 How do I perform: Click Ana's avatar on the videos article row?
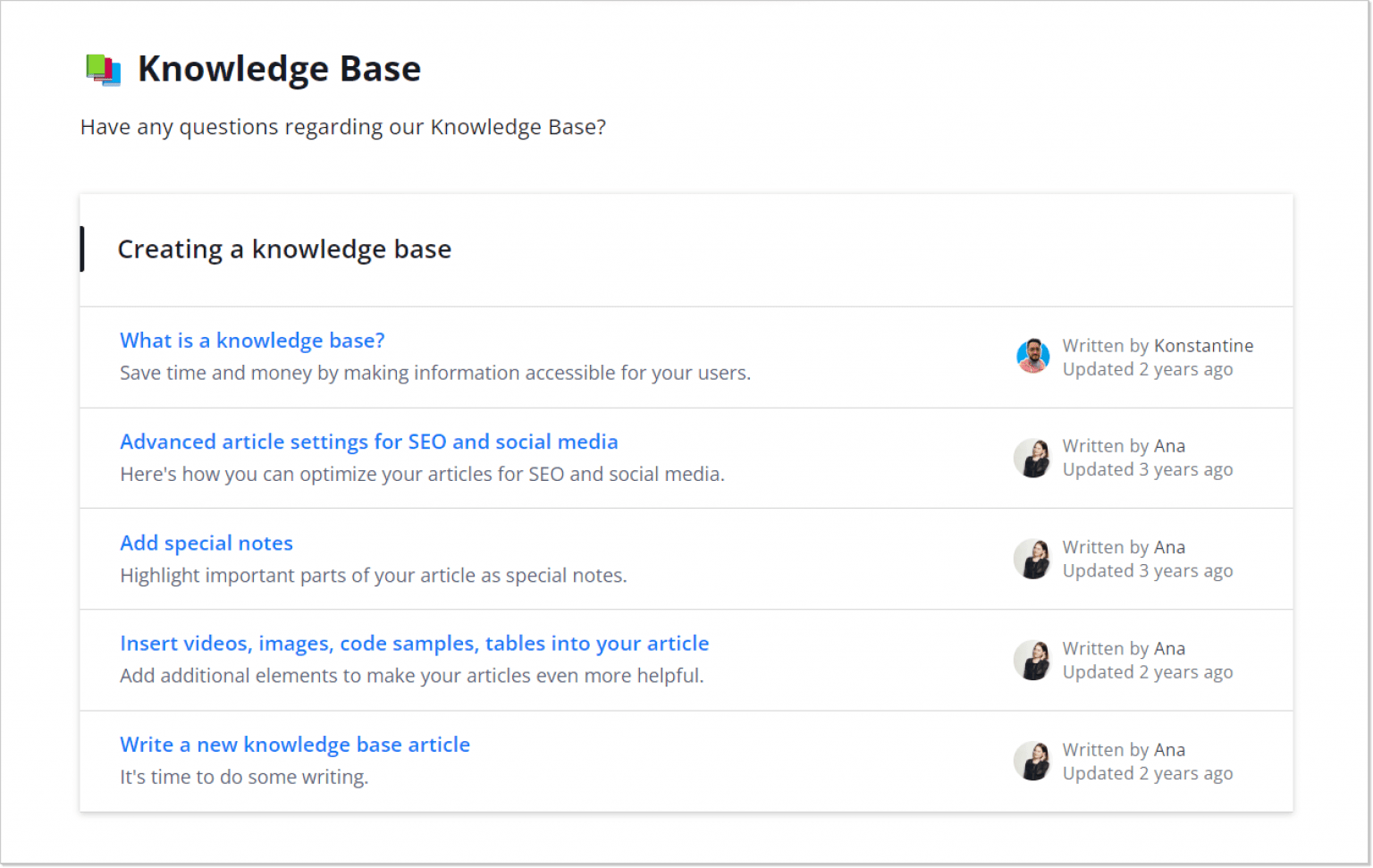[x=1032, y=660]
